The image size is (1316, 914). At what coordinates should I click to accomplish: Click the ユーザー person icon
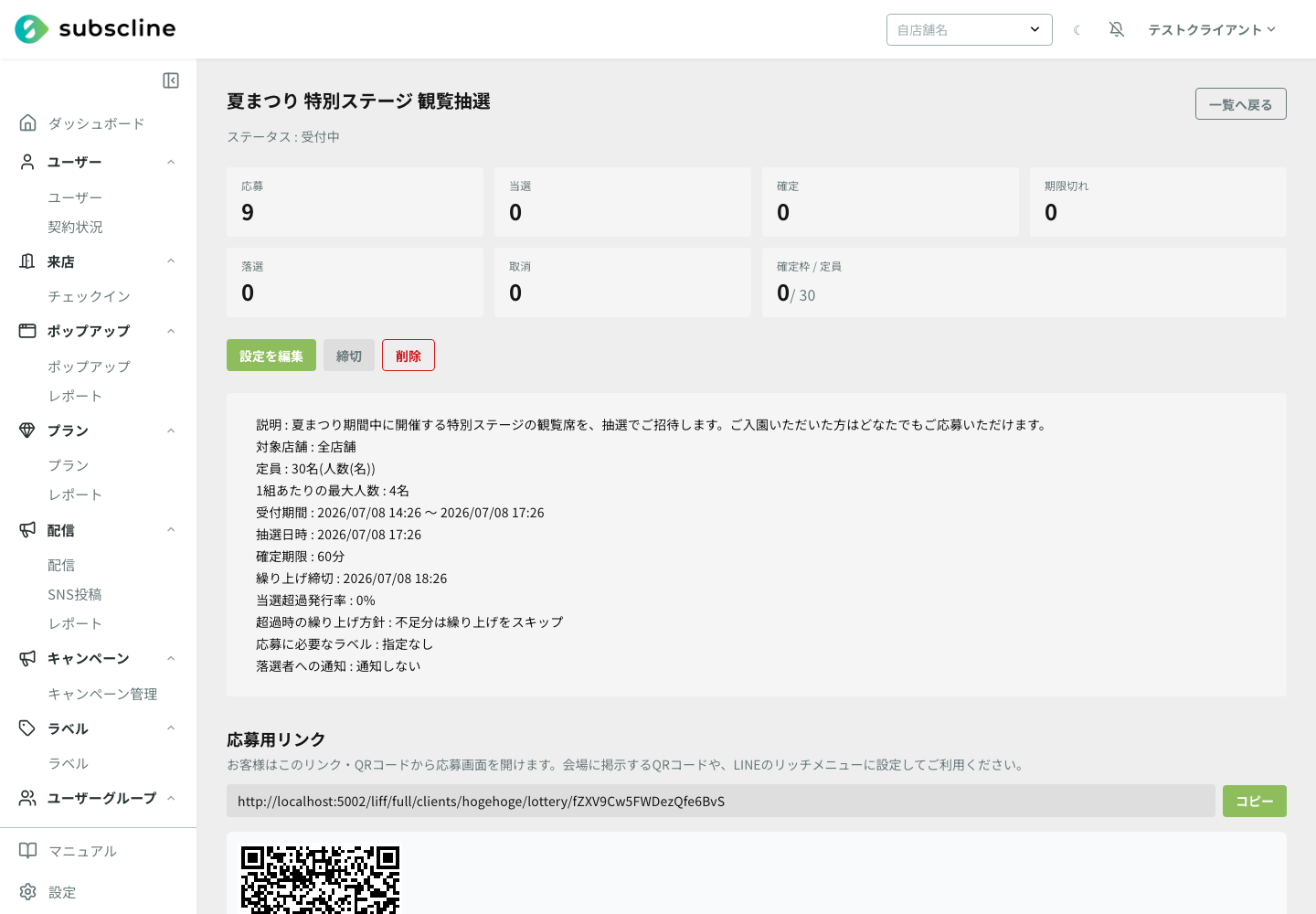27,162
